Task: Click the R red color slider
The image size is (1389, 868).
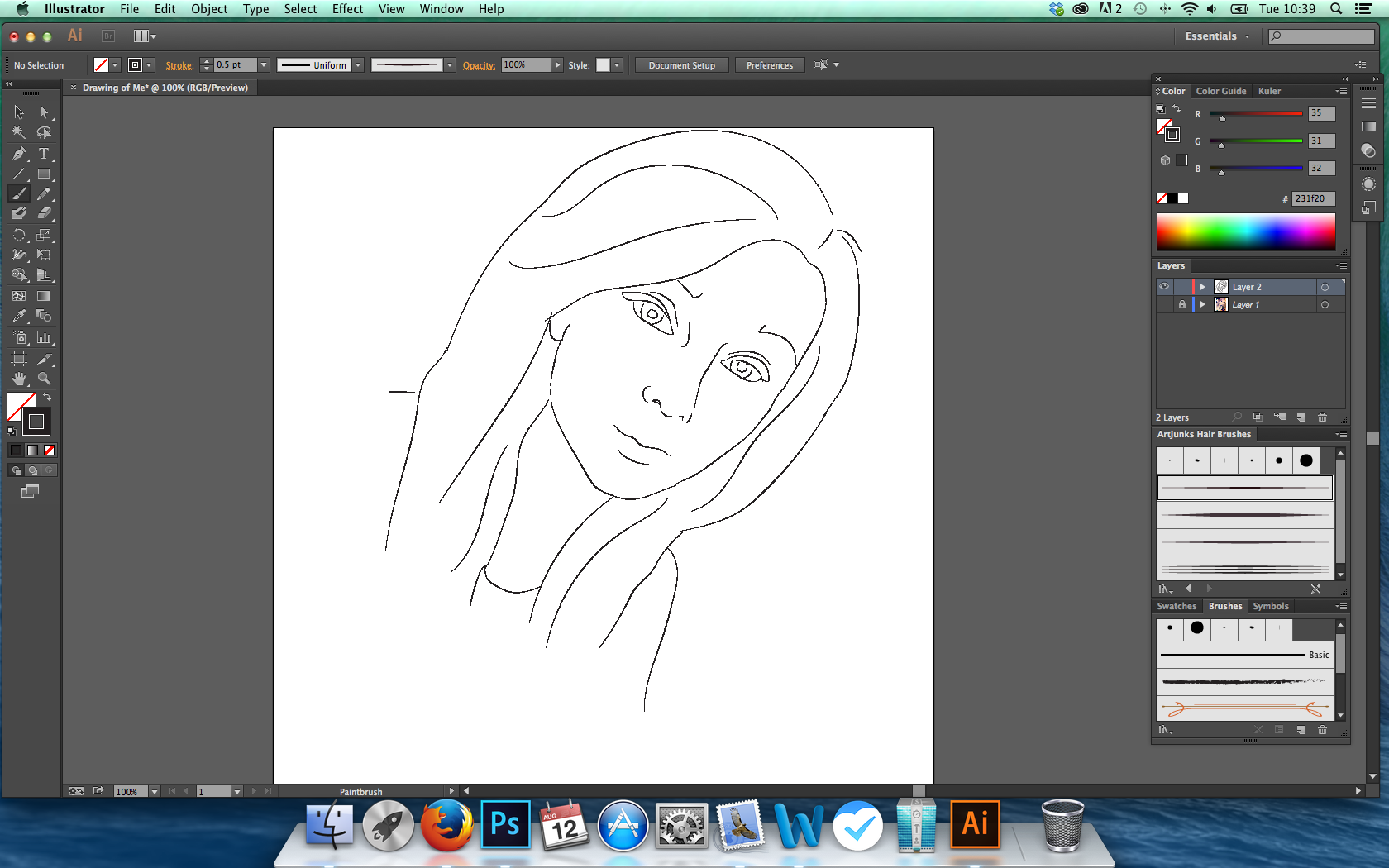Action: (x=1256, y=114)
